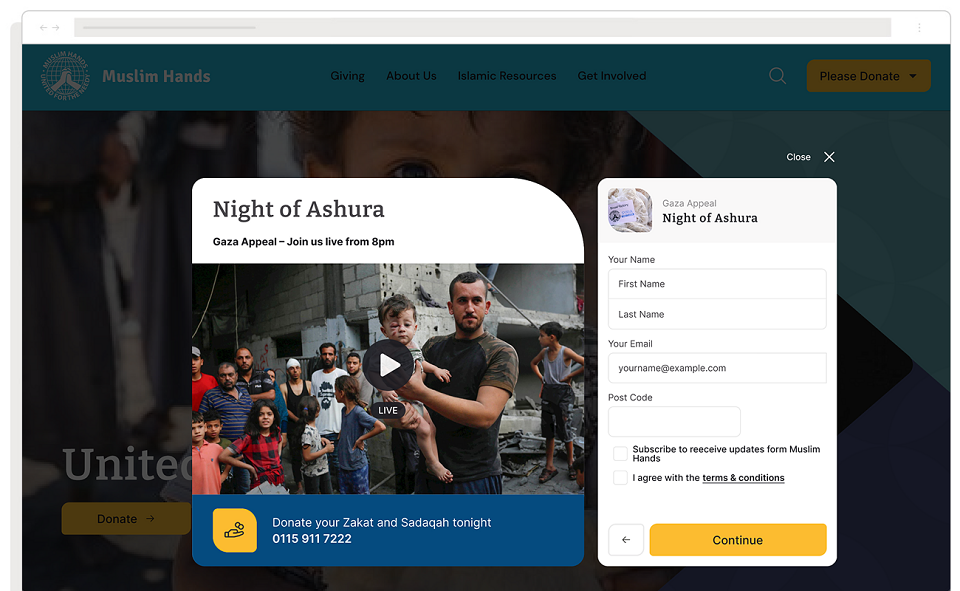The image size is (960, 591).
Task: Open the Islamic Resources menu
Action: click(507, 76)
